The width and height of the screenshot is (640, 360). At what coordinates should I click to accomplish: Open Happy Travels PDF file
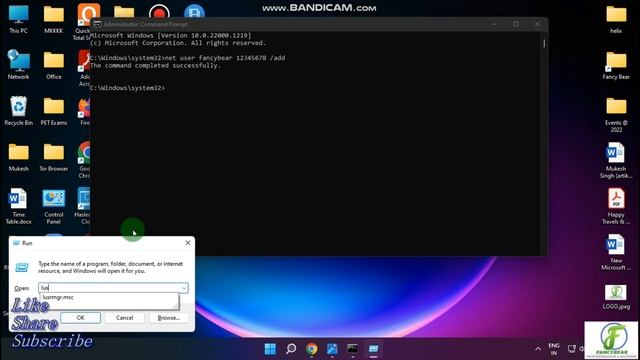(x=616, y=206)
